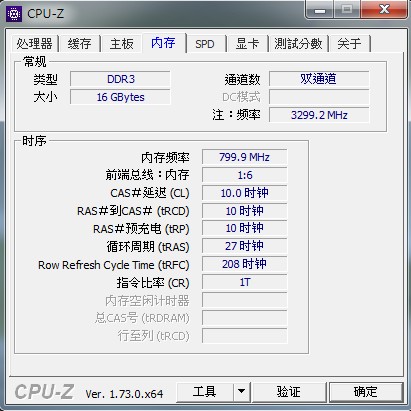Click the empty 行至列 (tRCD) field
Viewport: 411px width, 411px height.
pyautogui.click(x=244, y=336)
